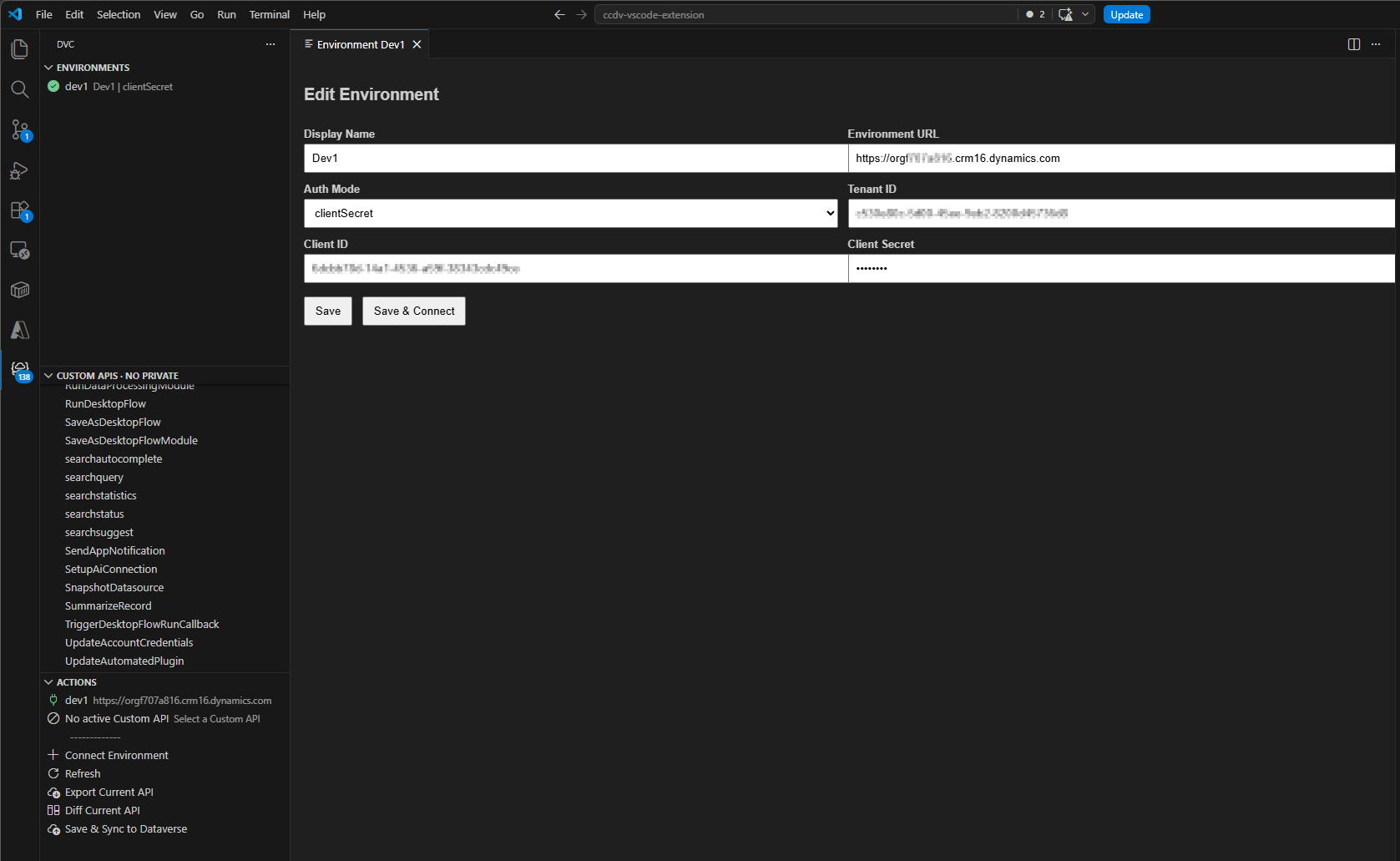Click the Export Current API cloud icon

[x=53, y=792]
